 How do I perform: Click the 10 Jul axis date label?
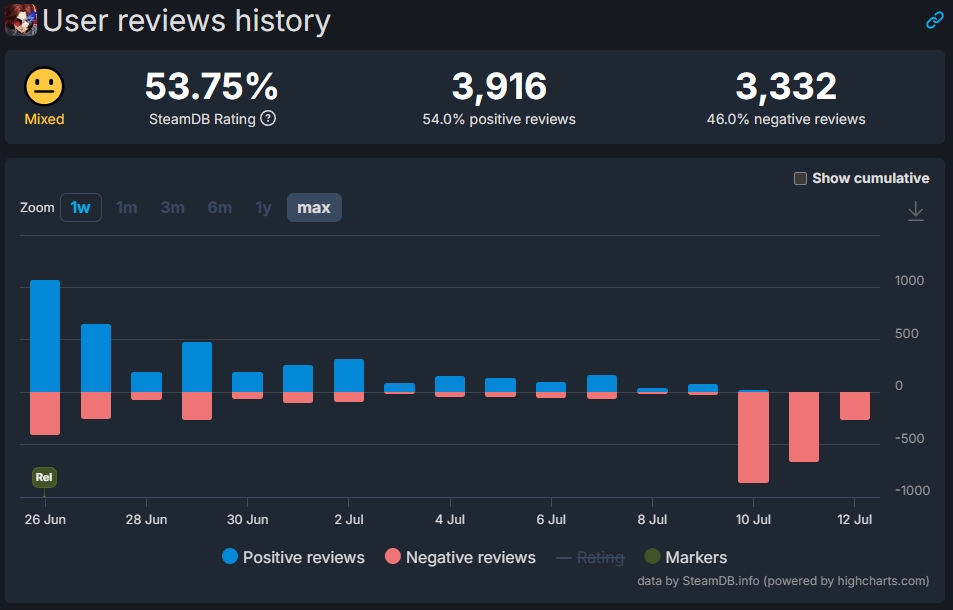(x=753, y=519)
